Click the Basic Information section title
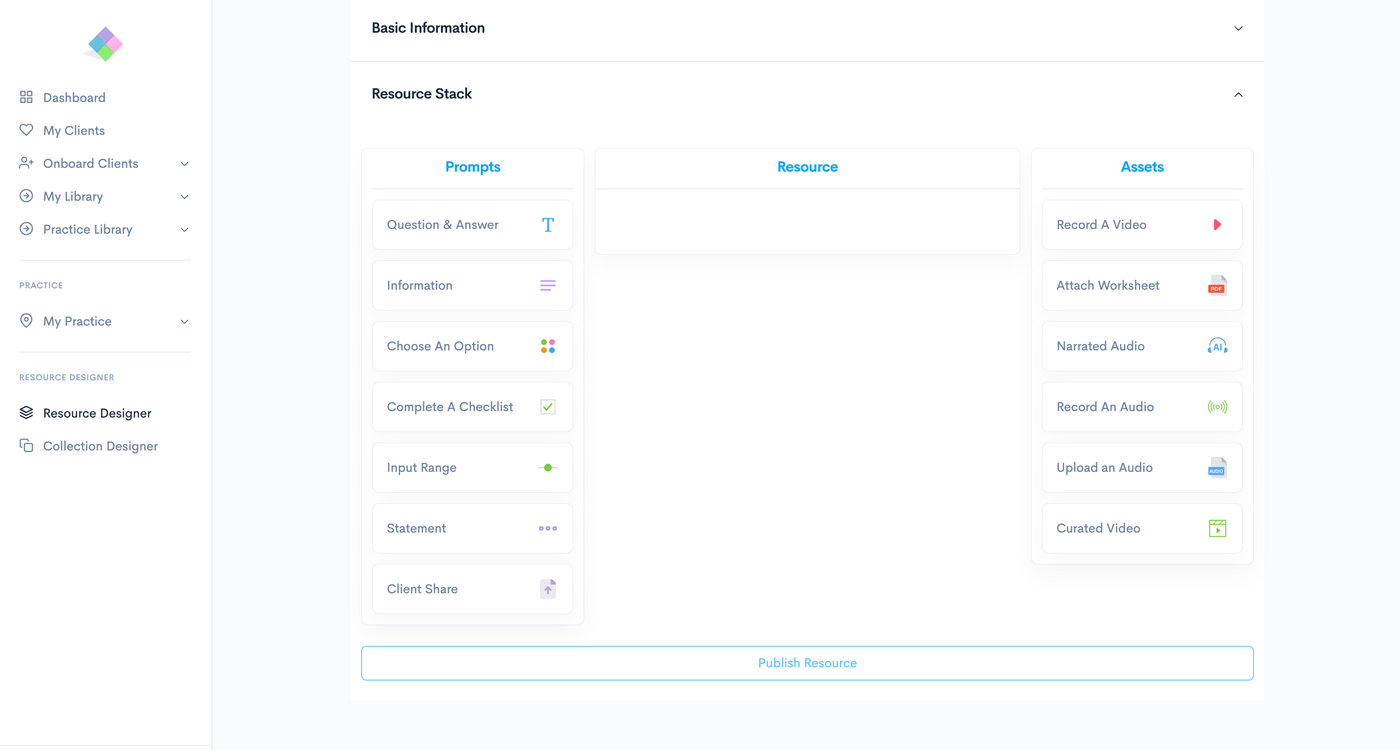This screenshot has height=750, width=1400. pyautogui.click(x=428, y=28)
